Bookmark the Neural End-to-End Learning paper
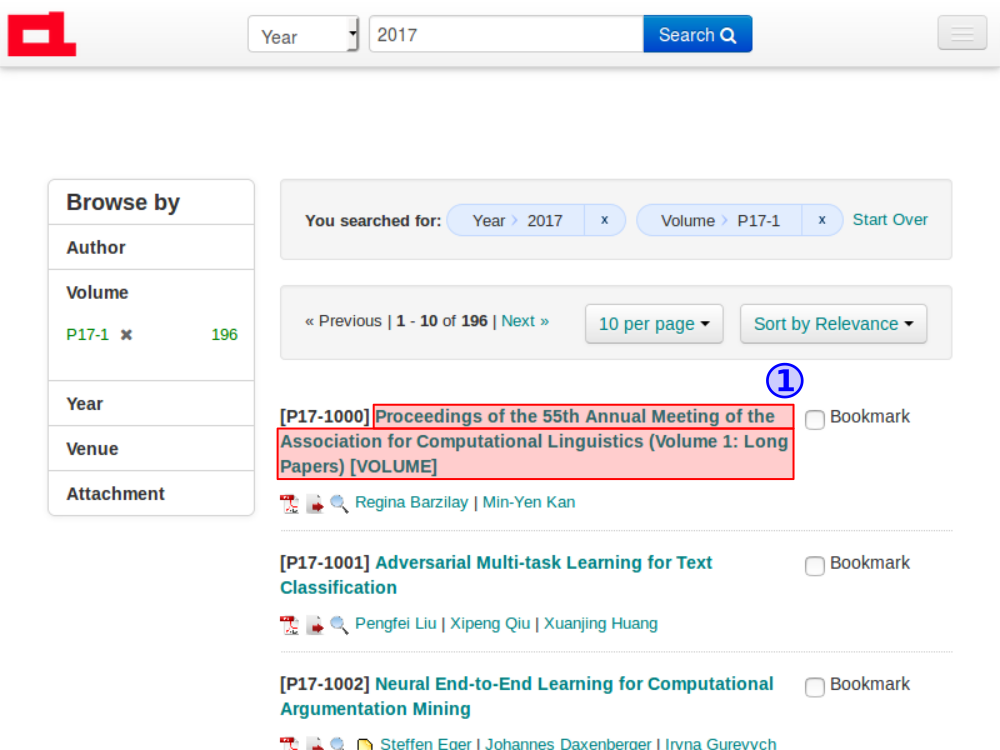 [x=814, y=687]
